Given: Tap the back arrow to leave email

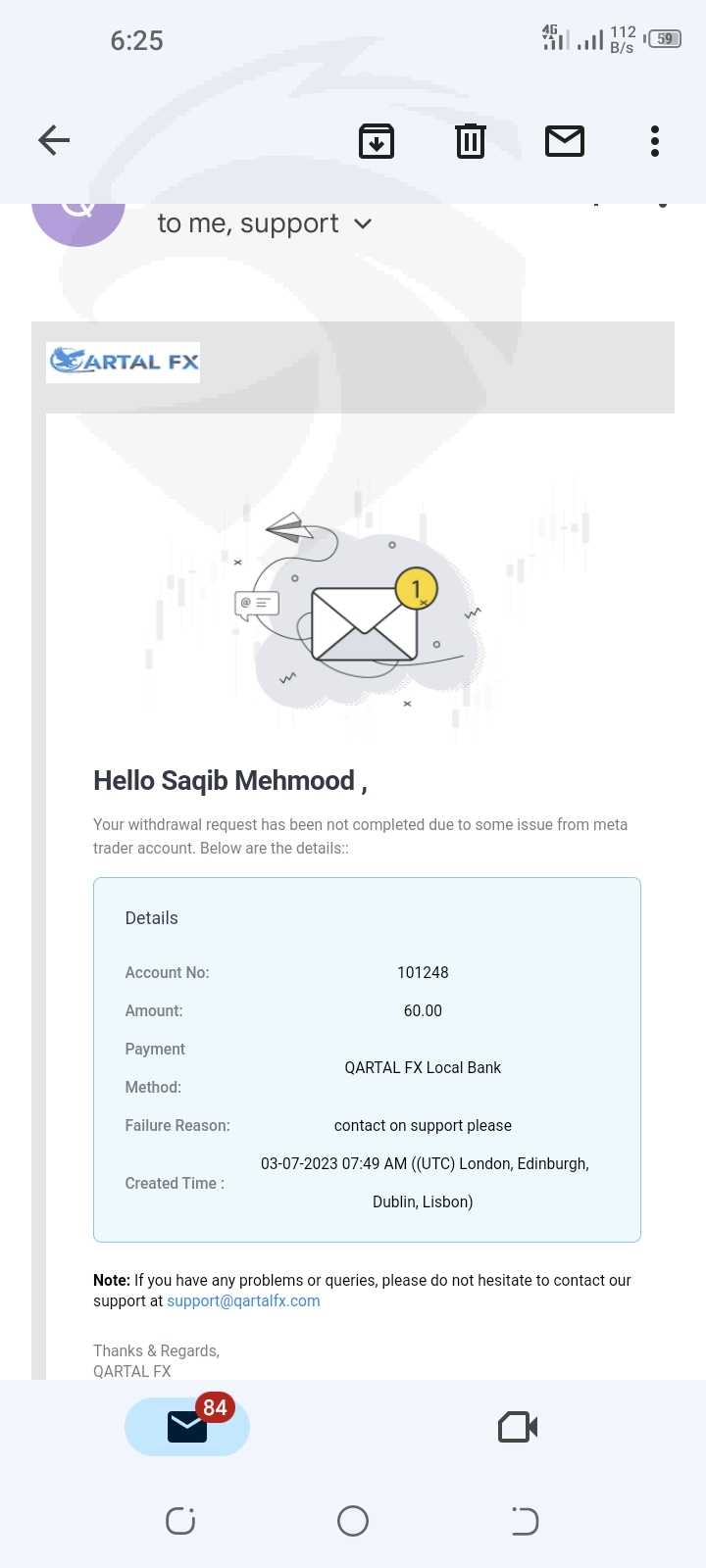Looking at the screenshot, I should coord(54,141).
